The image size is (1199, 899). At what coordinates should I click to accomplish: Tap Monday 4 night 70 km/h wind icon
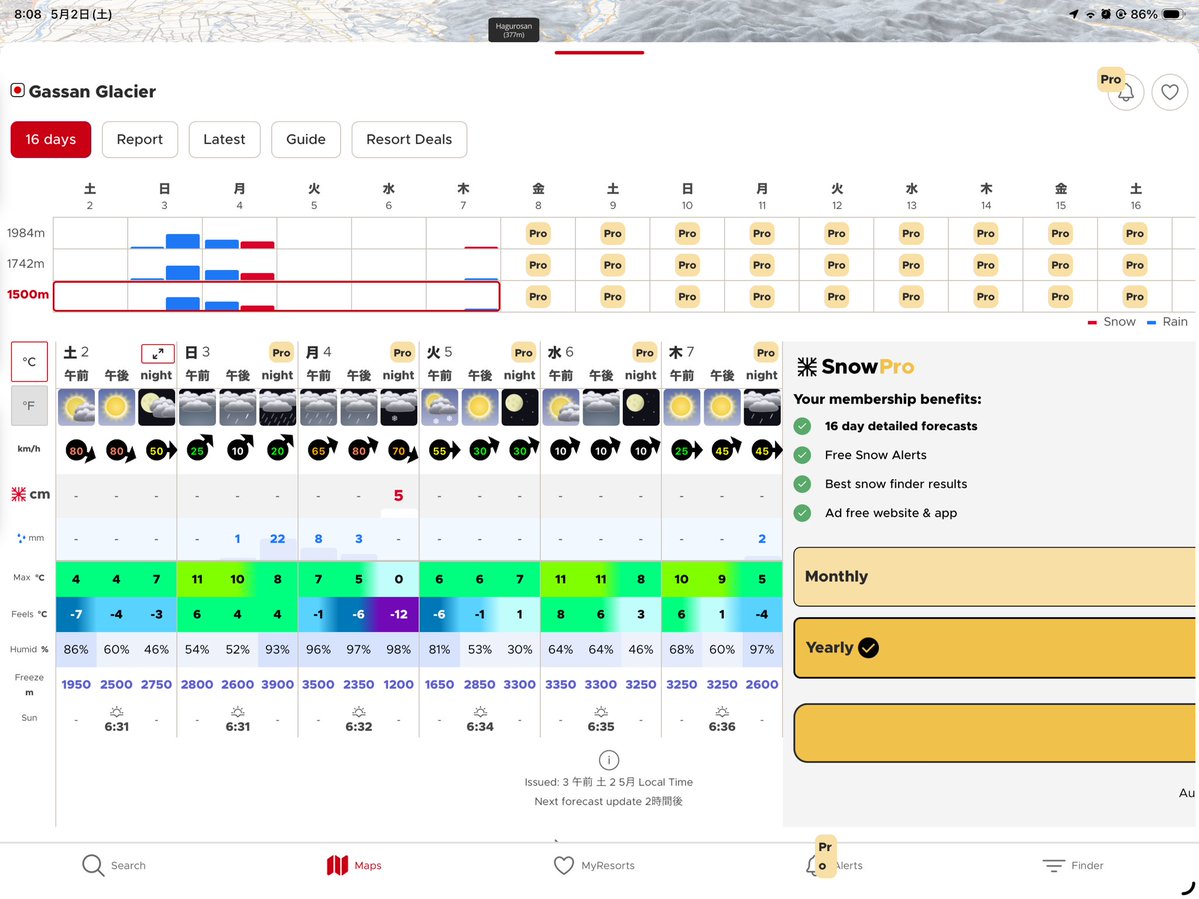(401, 451)
